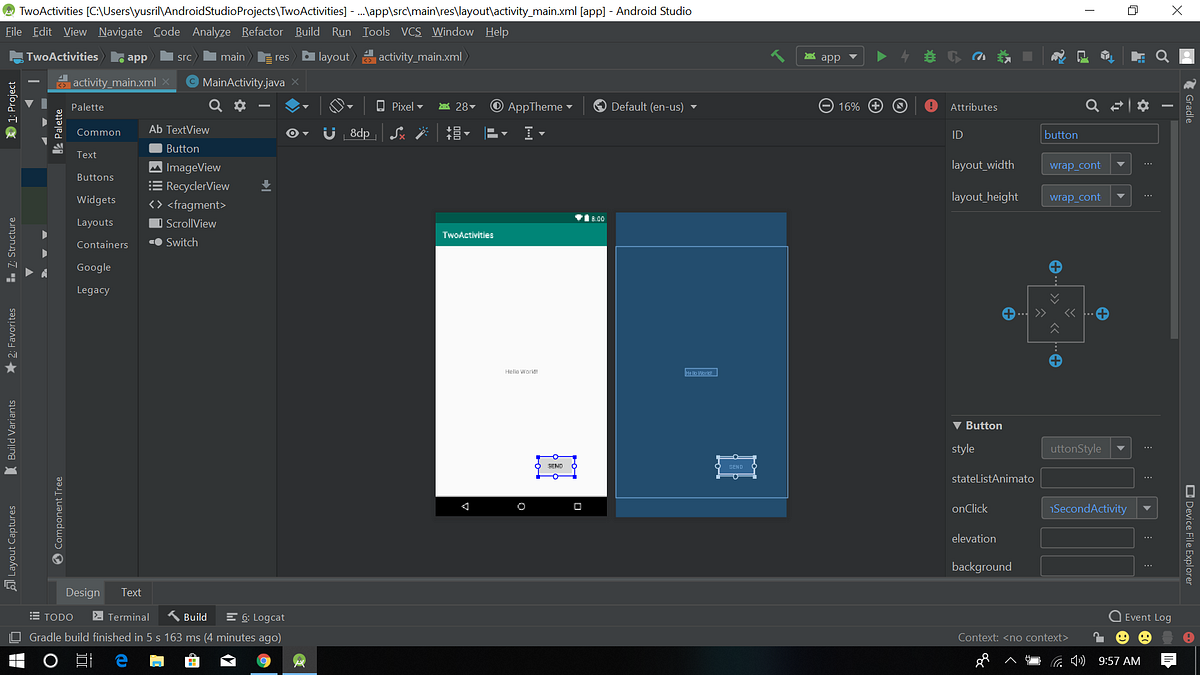
Task: Toggle Autoconnect with the magnet icon
Action: [330, 132]
